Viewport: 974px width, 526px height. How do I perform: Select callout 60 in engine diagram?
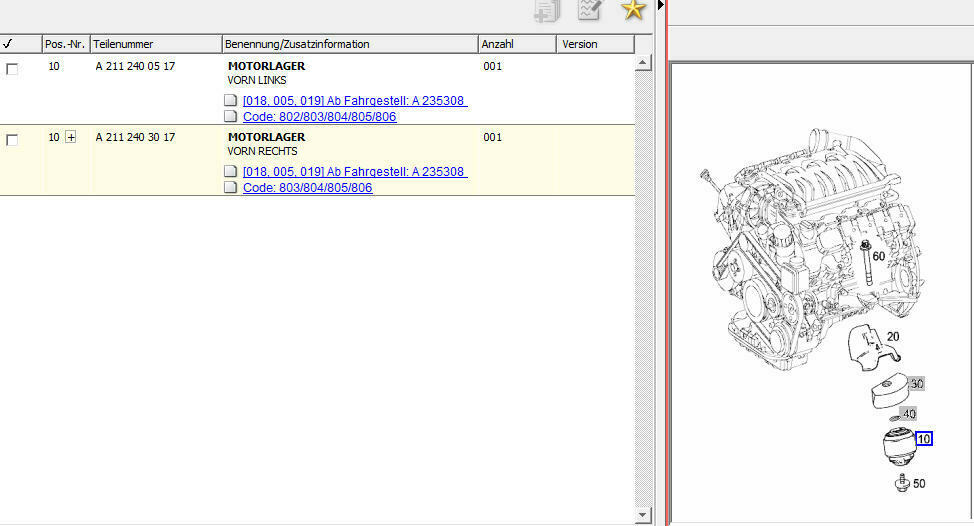pyautogui.click(x=878, y=256)
